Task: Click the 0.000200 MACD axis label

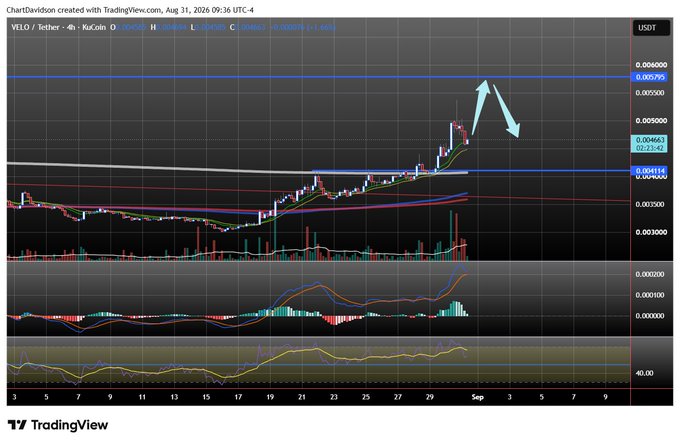Action: click(x=650, y=274)
